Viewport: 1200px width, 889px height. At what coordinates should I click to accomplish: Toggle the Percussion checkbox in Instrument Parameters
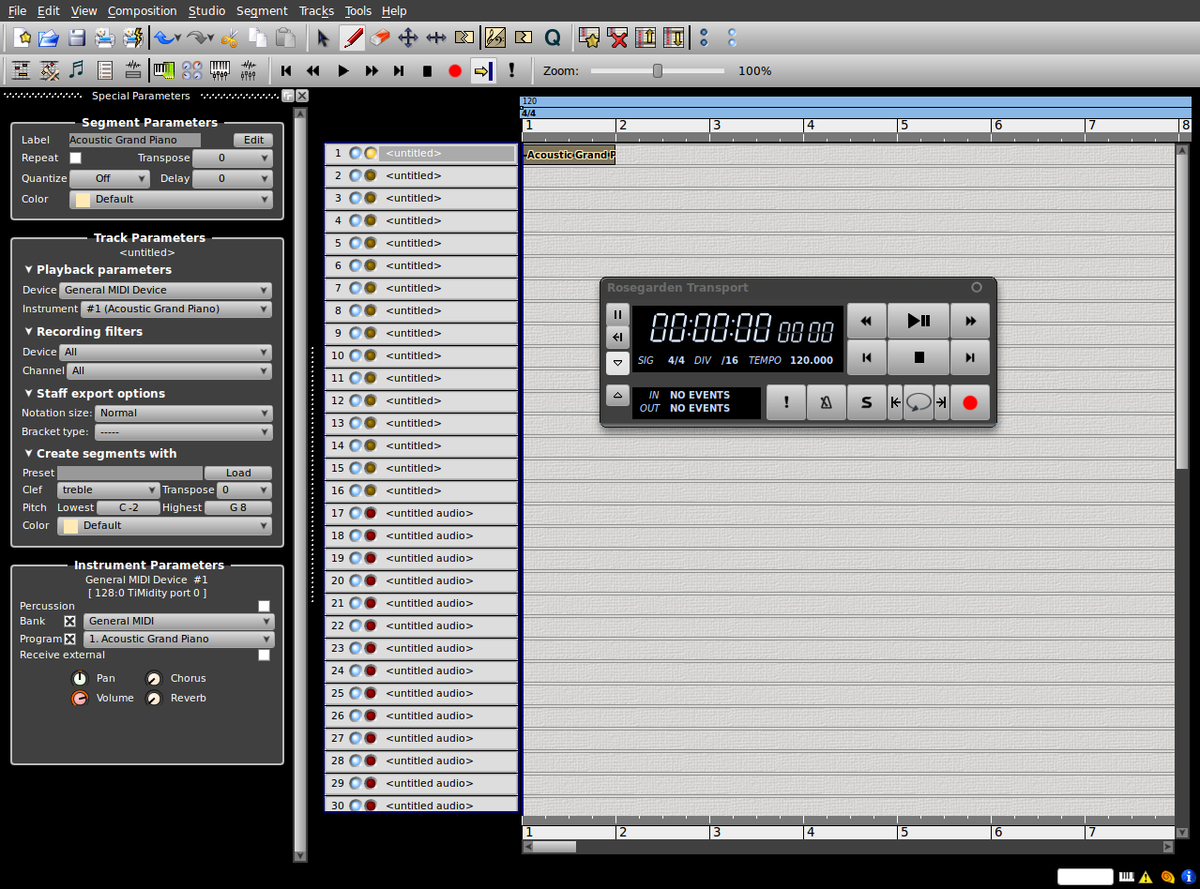point(264,605)
